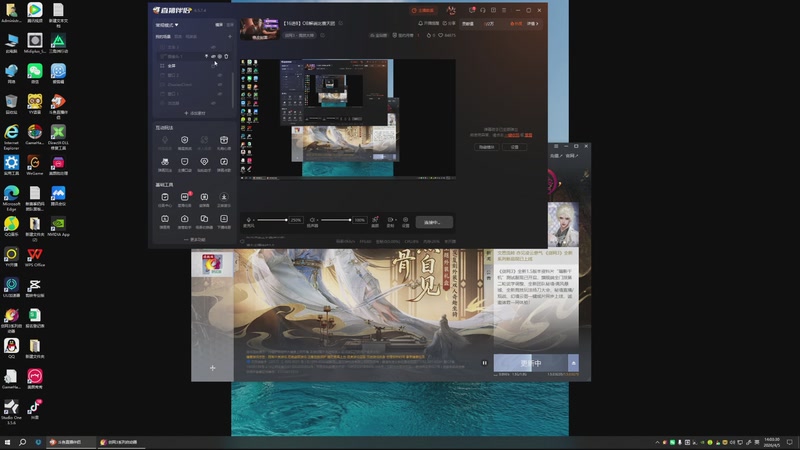Switch to the 横屏 landscape tab
This screenshot has width=800, height=450.
[219, 24]
